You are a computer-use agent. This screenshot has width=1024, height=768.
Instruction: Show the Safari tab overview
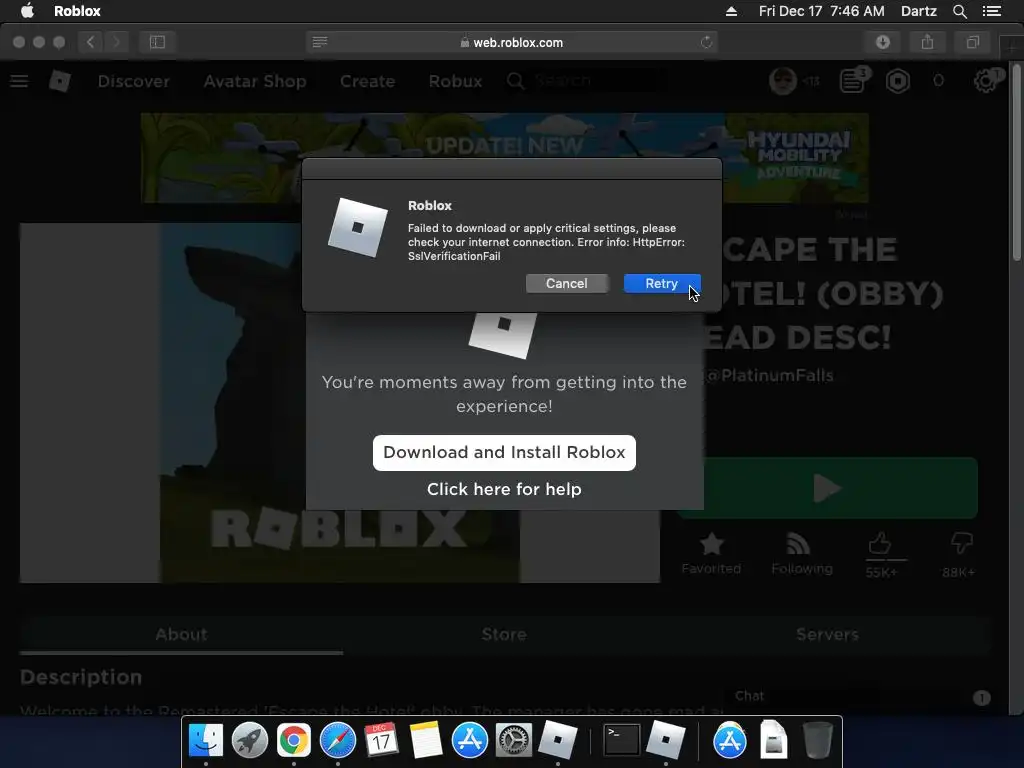pyautogui.click(x=972, y=42)
